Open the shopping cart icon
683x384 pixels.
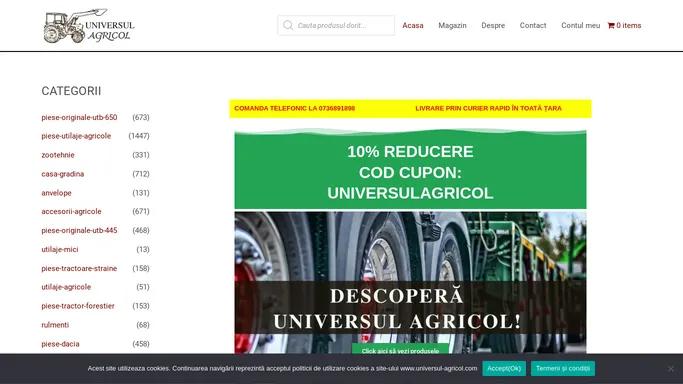click(611, 26)
